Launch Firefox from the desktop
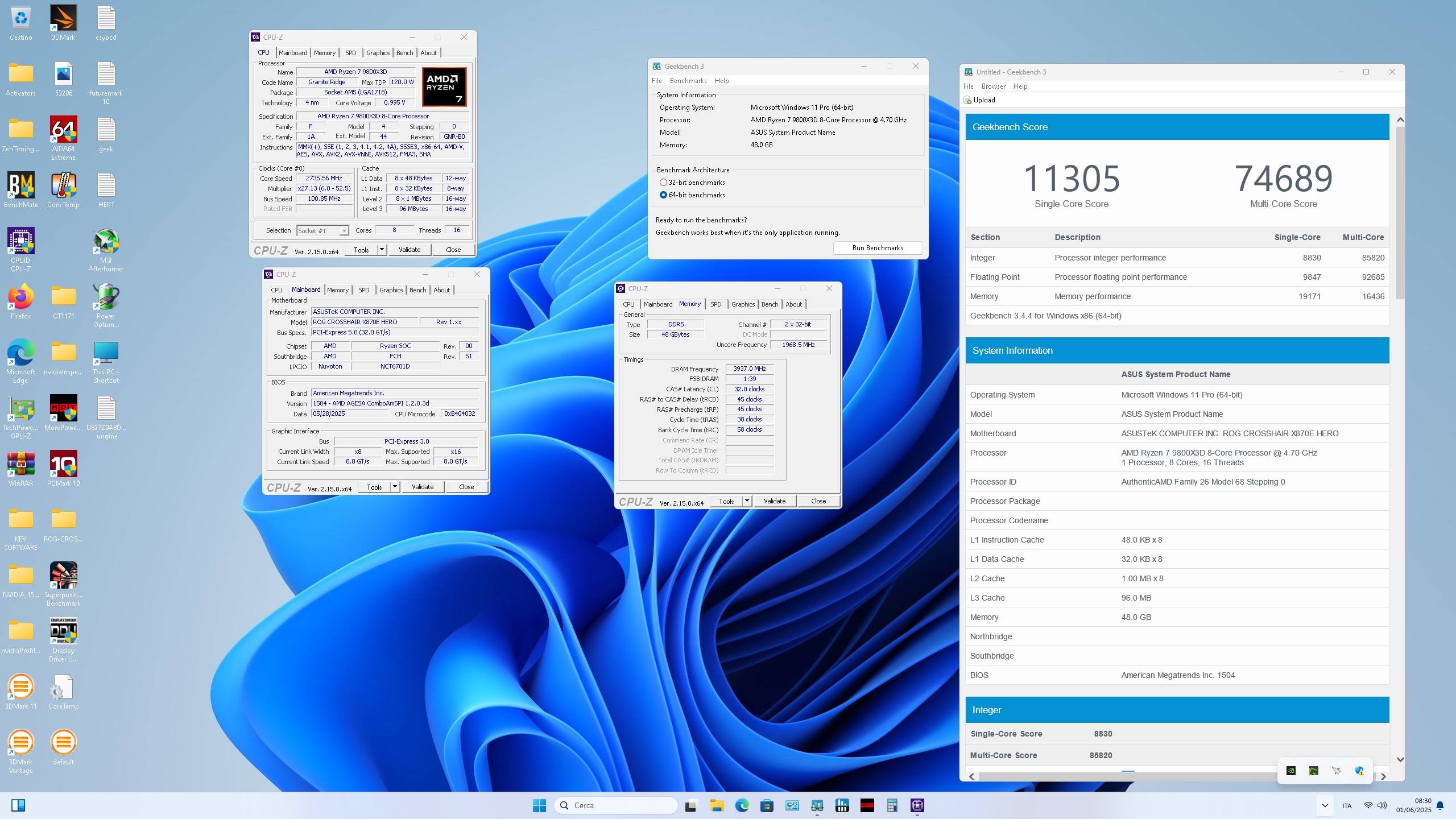1456x819 pixels. [20, 301]
